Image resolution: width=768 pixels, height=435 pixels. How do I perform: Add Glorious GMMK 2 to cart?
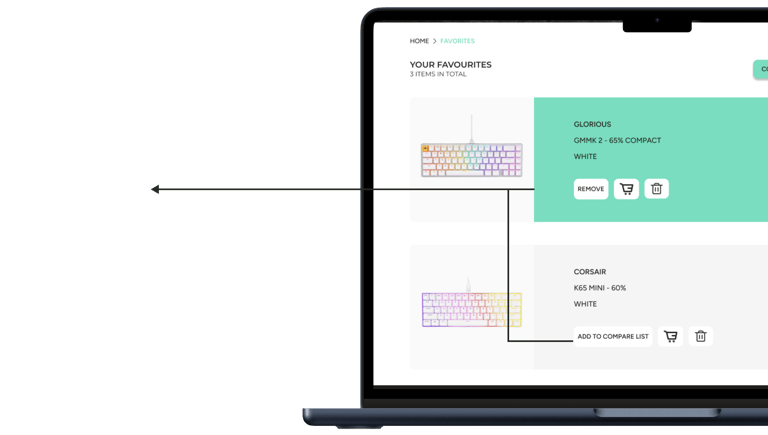pyautogui.click(x=626, y=189)
